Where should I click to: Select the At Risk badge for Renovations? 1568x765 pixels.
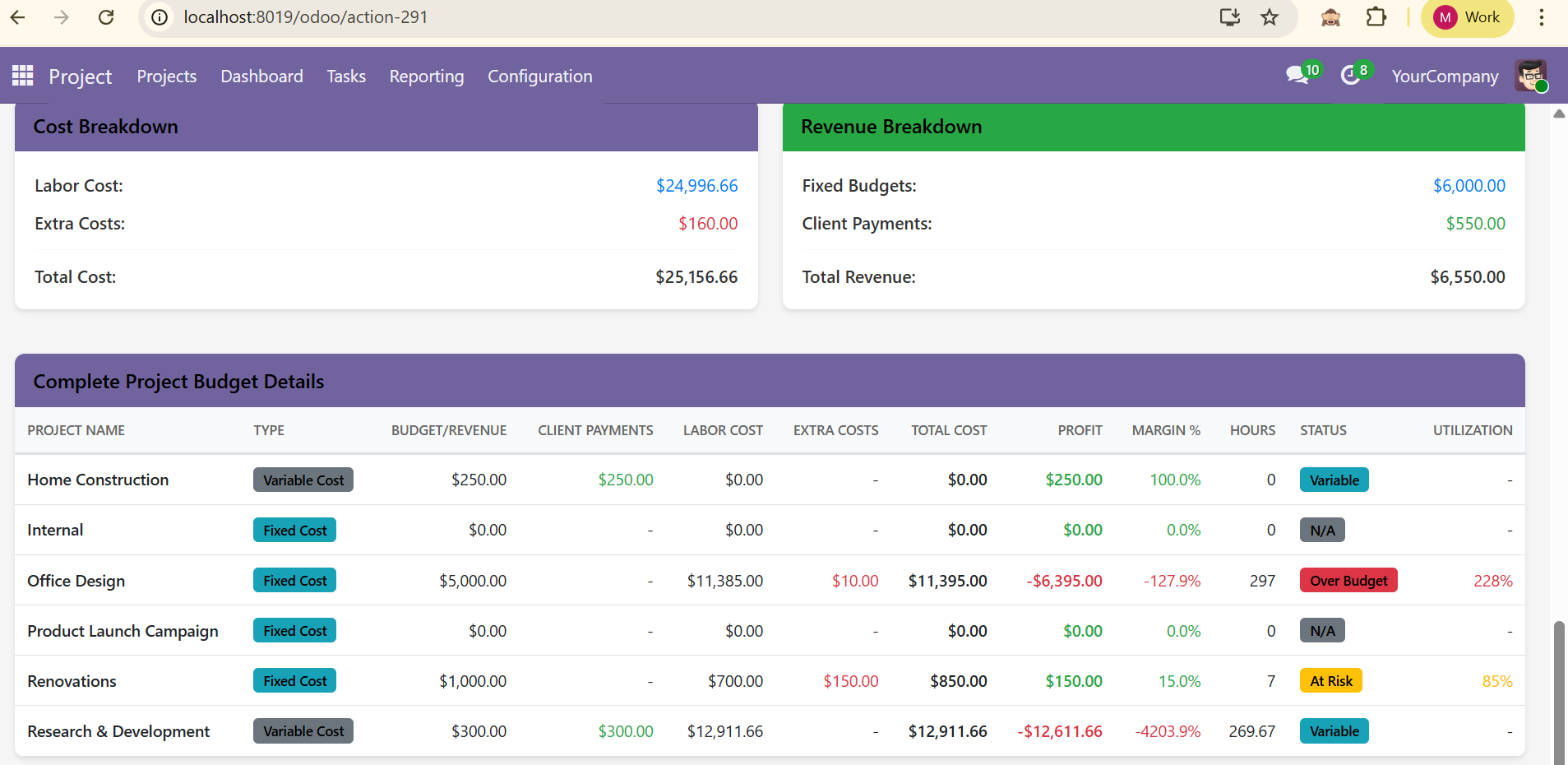tap(1330, 680)
